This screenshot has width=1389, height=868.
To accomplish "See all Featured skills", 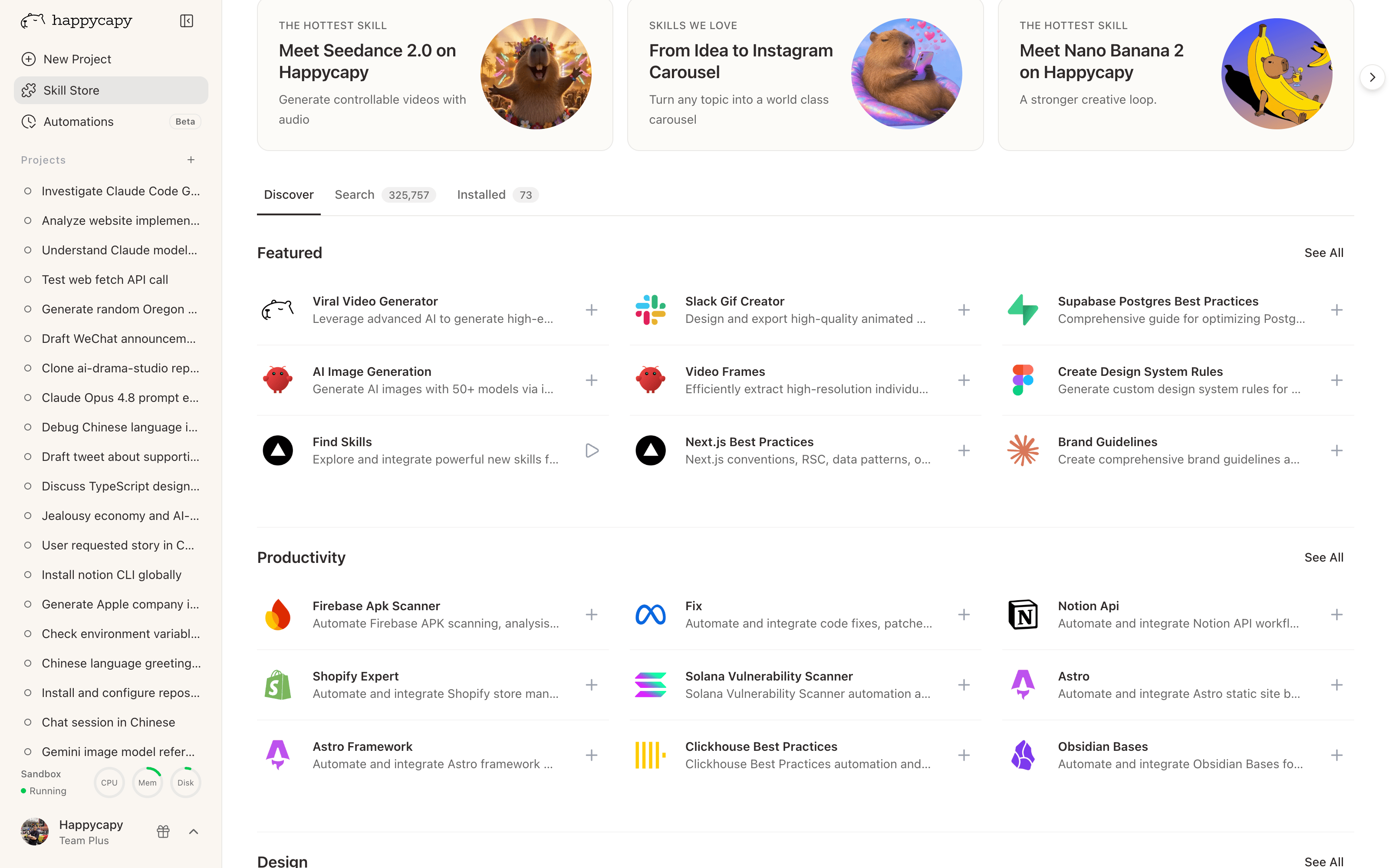I will pyautogui.click(x=1323, y=253).
